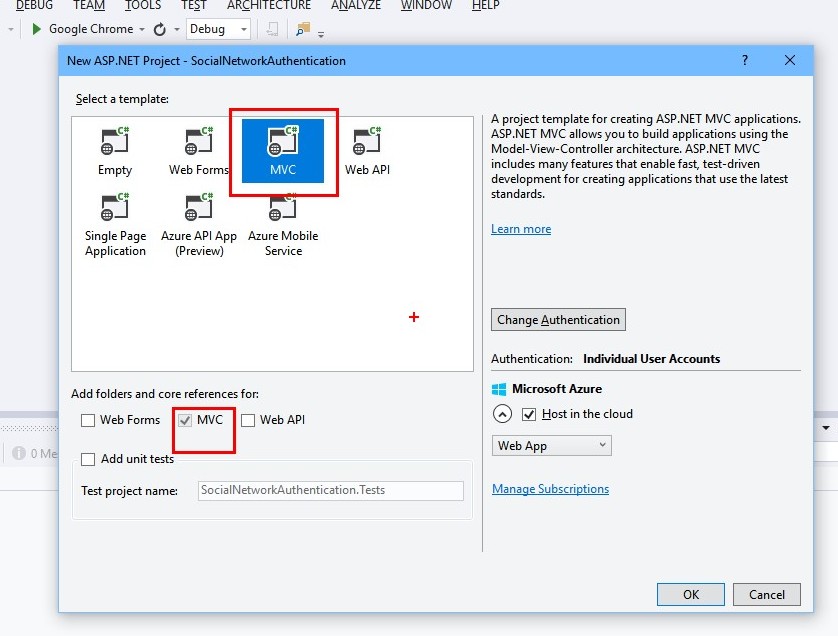The image size is (838, 636).
Task: Open the ARCHITECTURE menu
Action: 269,5
